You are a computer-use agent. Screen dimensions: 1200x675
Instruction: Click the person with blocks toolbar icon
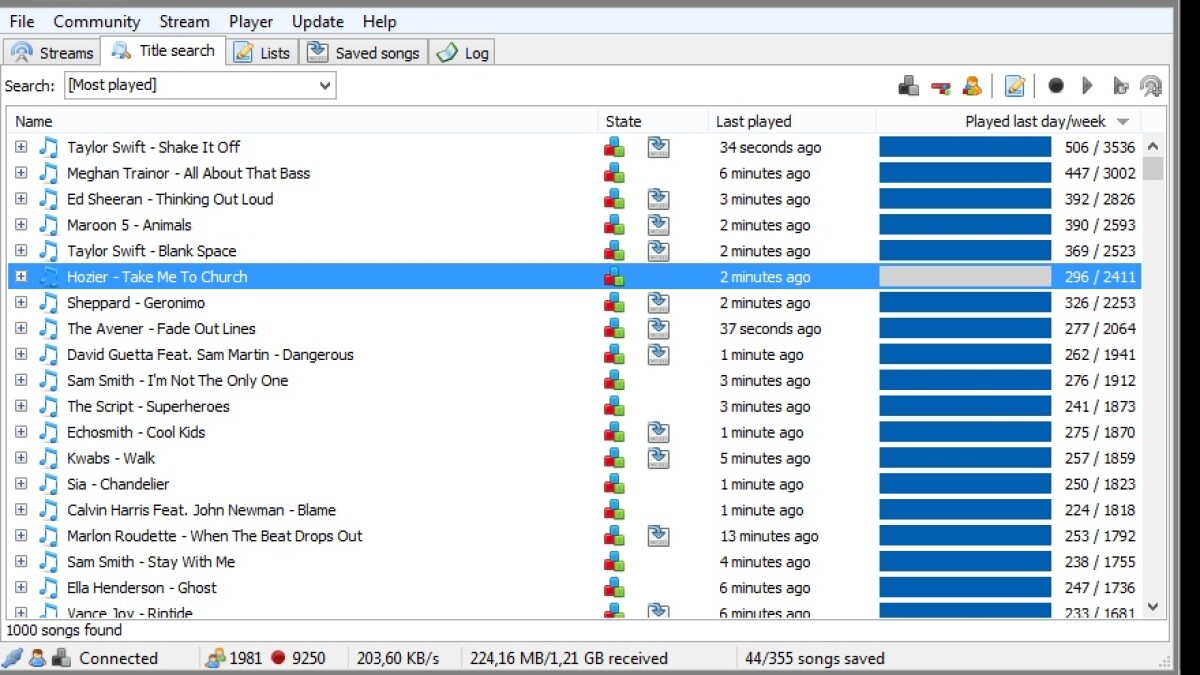click(971, 86)
